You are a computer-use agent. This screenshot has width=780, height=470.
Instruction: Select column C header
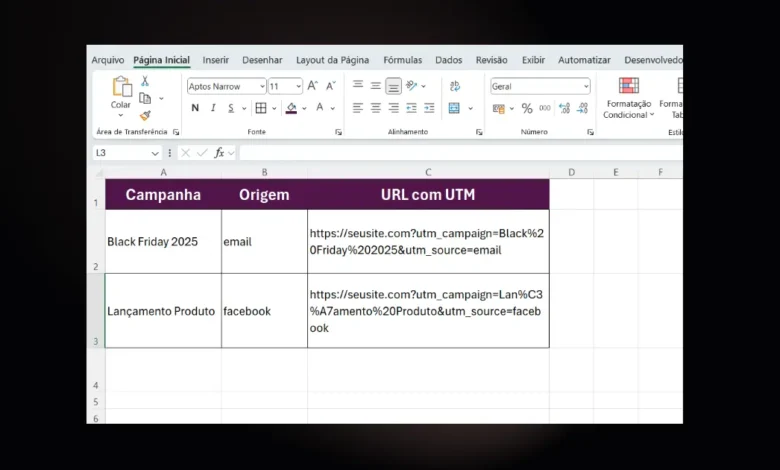428,172
